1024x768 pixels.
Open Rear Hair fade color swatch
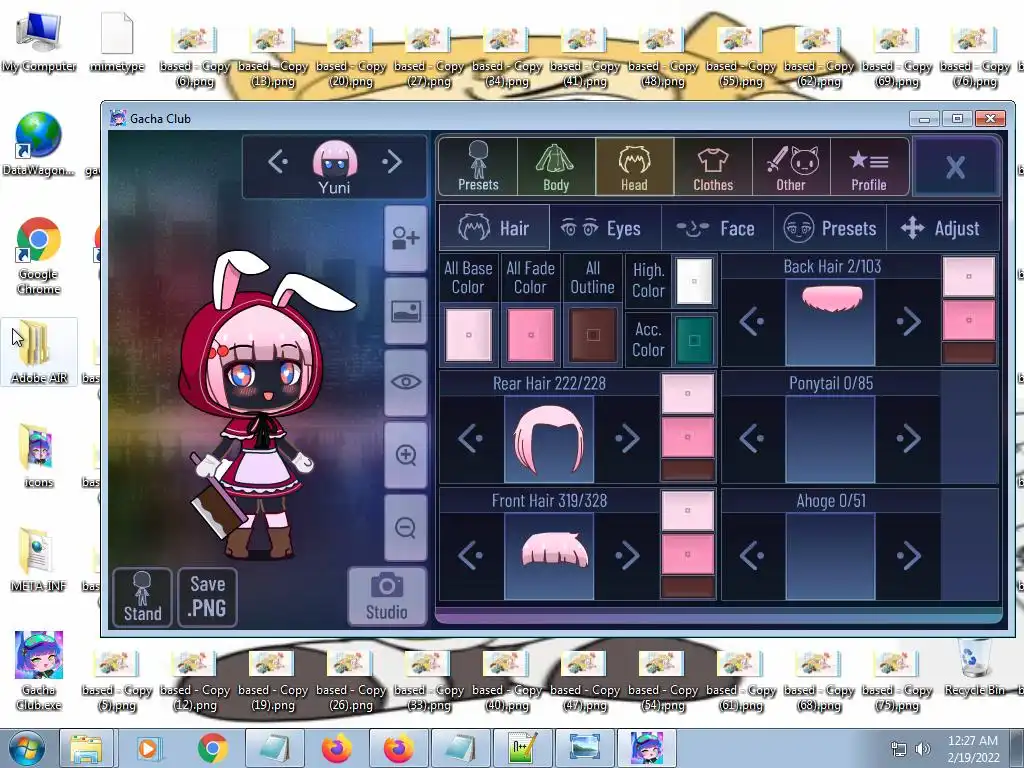point(688,437)
